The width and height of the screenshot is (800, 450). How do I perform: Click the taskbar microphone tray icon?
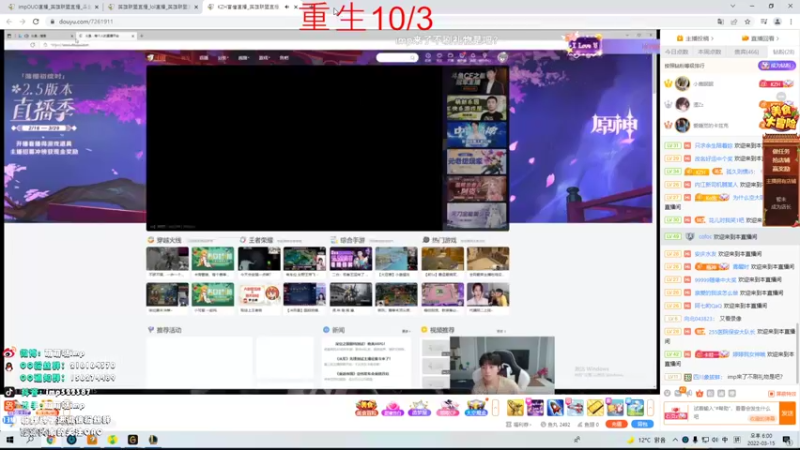695,440
